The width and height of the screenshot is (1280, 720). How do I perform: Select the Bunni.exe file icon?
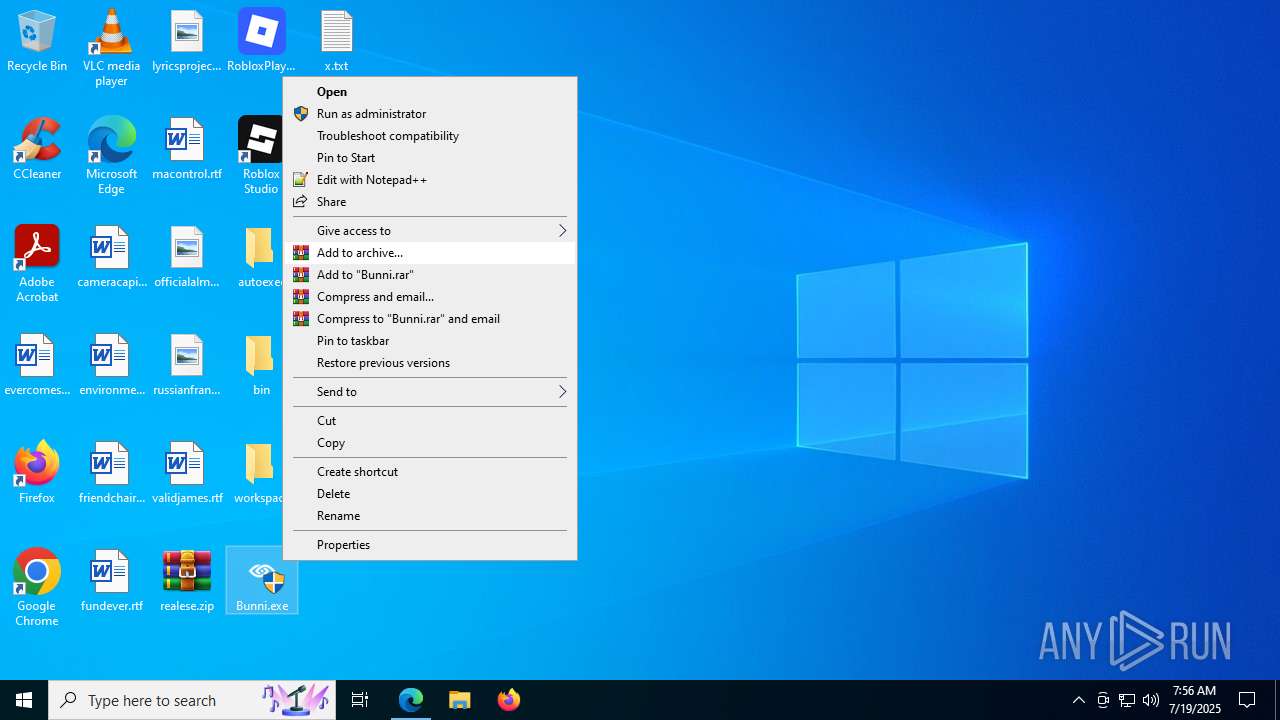pyautogui.click(x=262, y=581)
